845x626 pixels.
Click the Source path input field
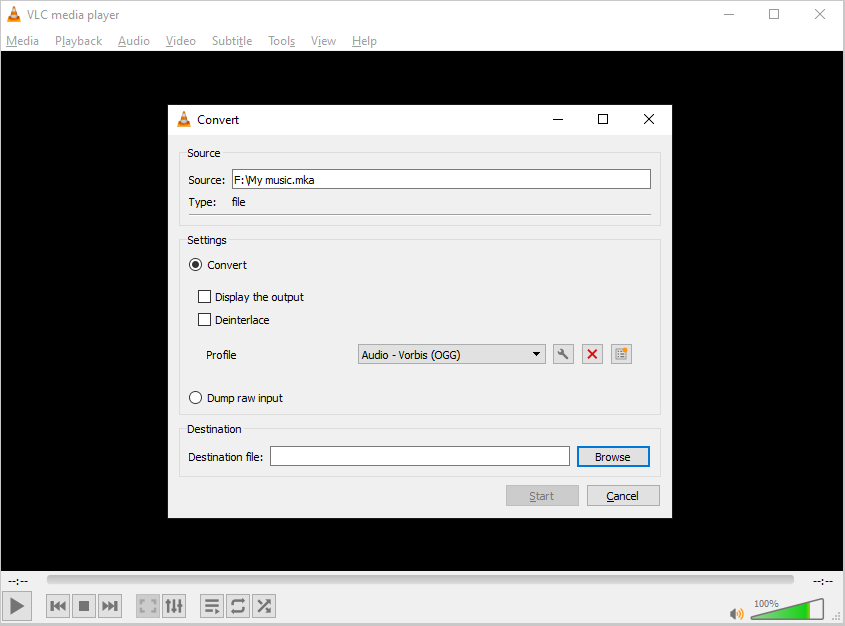441,179
